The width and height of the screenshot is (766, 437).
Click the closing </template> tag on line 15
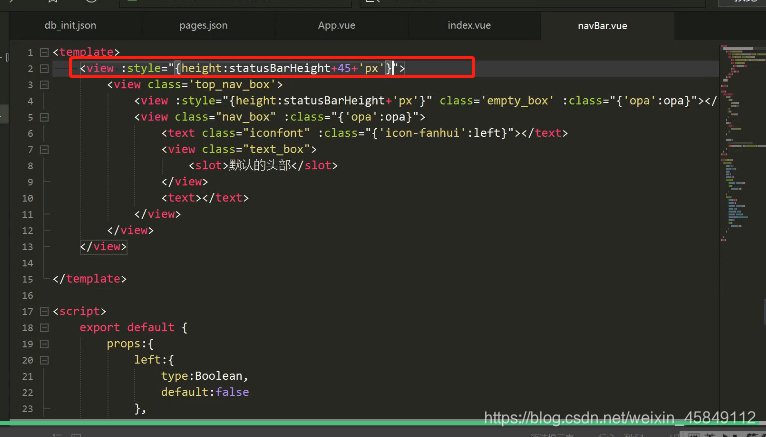(89, 279)
